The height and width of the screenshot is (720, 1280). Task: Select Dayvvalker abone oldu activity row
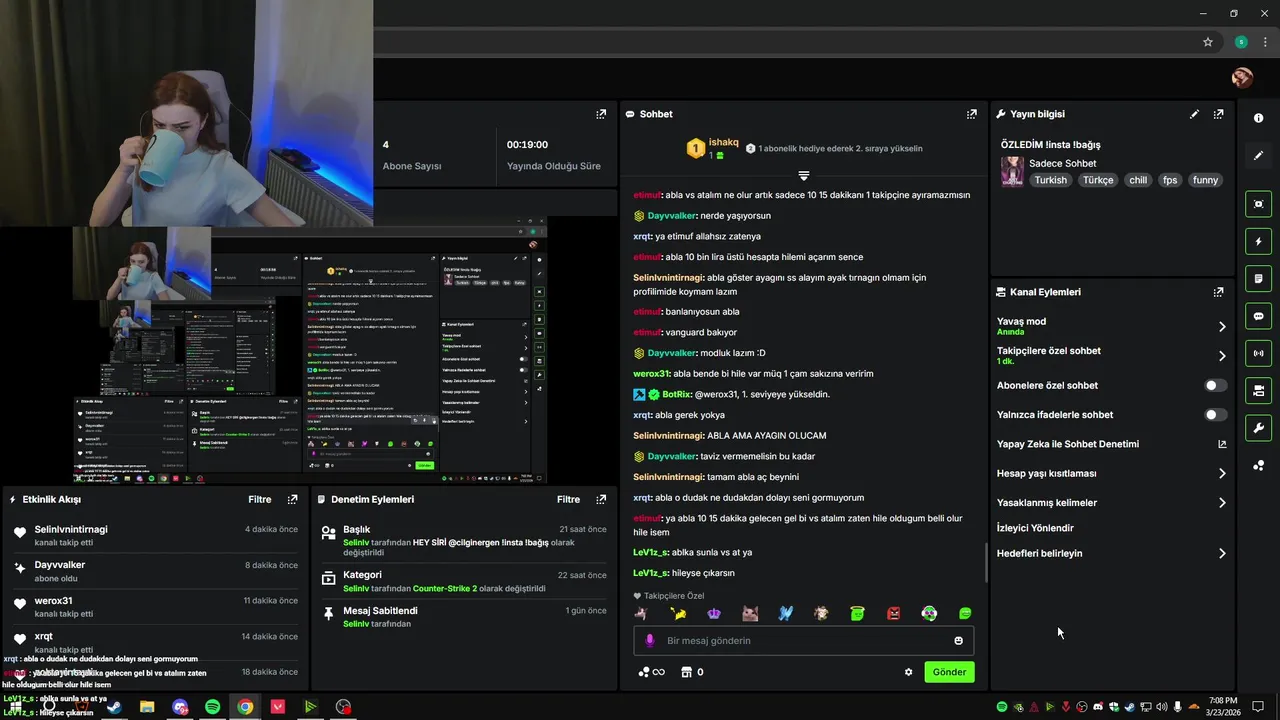[x=155, y=571]
